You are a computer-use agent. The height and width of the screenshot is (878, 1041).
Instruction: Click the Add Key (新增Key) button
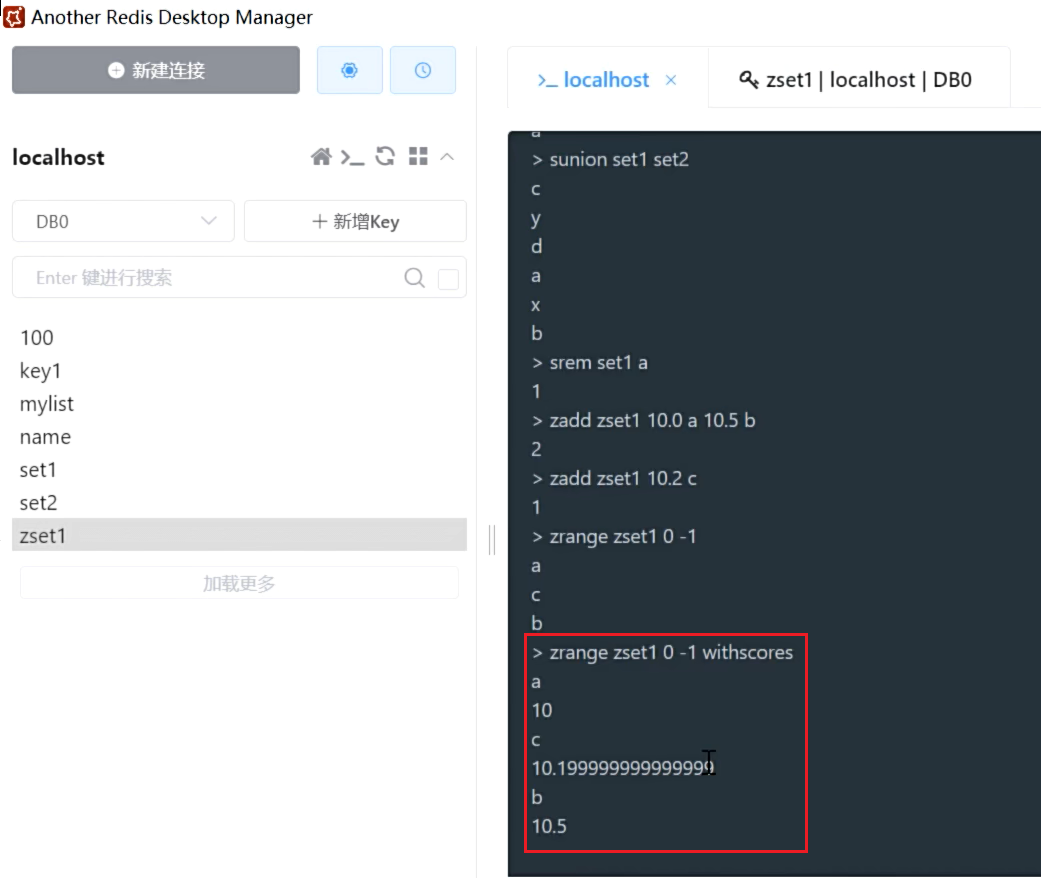click(x=355, y=221)
